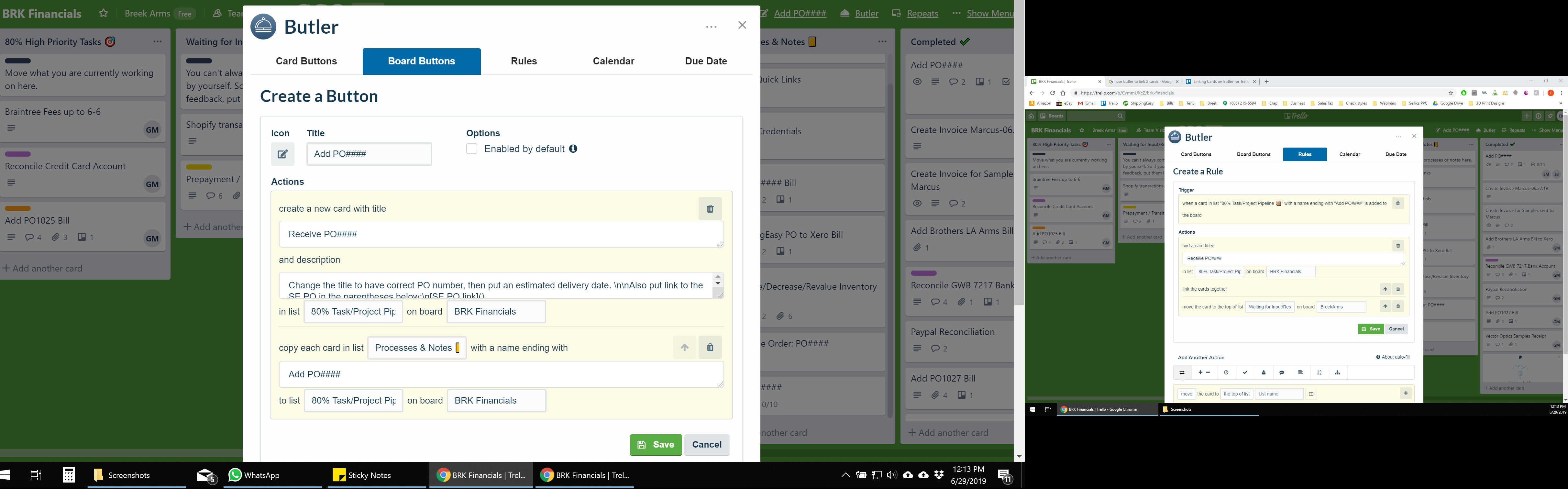Click the button Title field 'Add PO####'
This screenshot has width=1568, height=489.
[369, 154]
